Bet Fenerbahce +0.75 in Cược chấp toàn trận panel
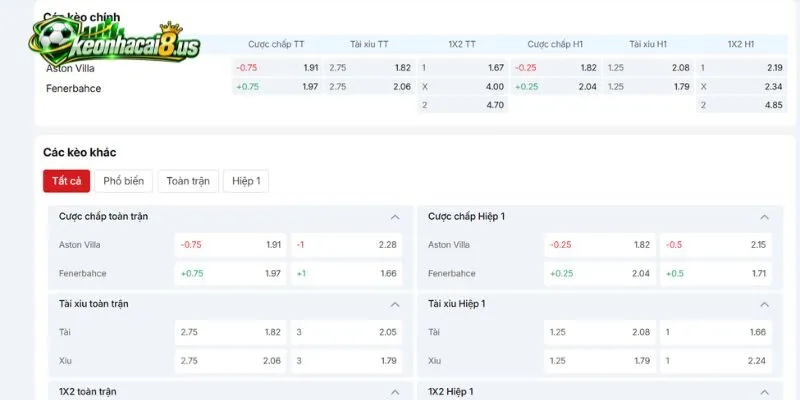Screen dimensions: 800x400 [231, 273]
